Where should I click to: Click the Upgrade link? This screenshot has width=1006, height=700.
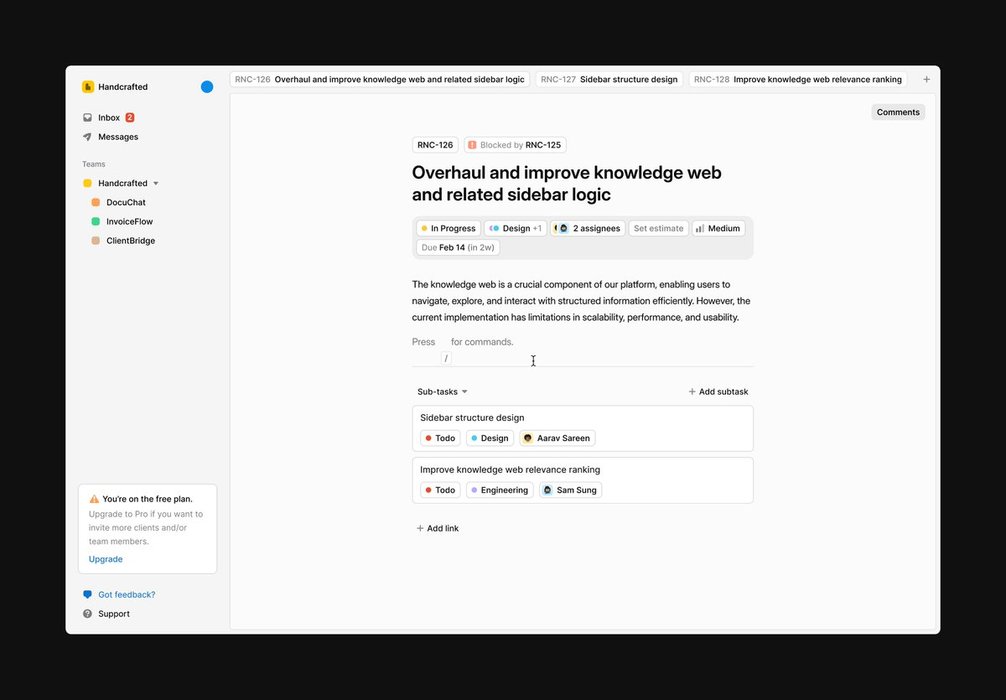[106, 559]
